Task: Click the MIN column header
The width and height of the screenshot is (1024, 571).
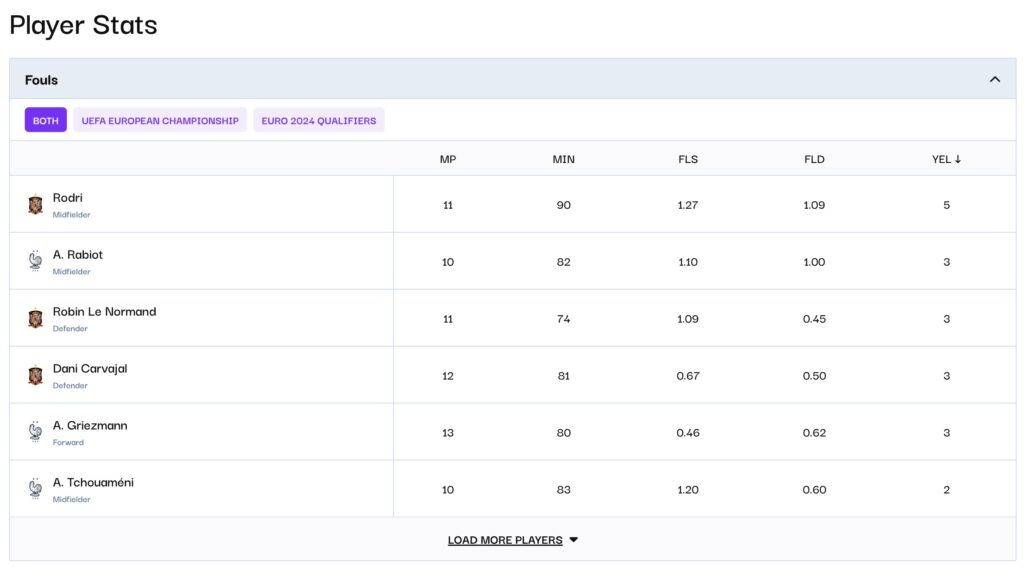Action: coord(564,159)
